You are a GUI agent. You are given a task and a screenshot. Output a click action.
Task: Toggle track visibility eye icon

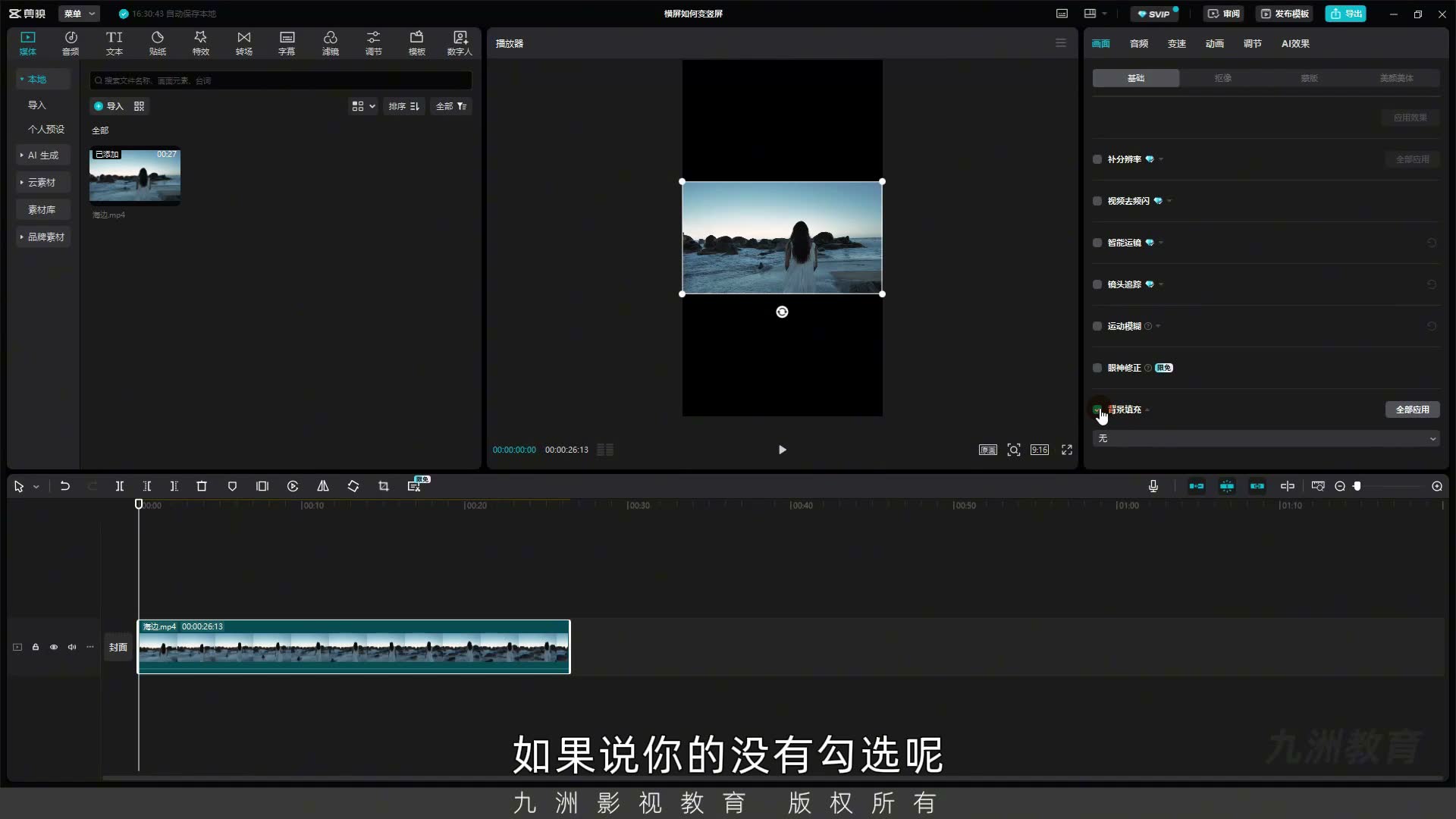click(x=54, y=647)
